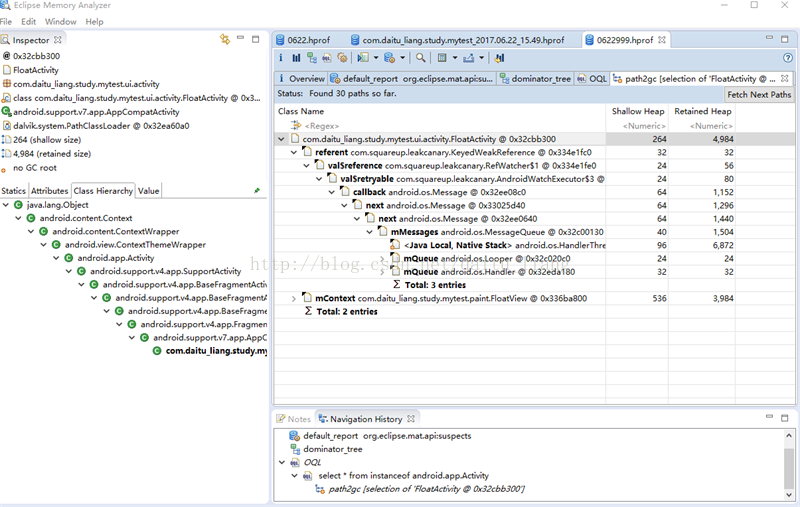The image size is (800, 507).
Task: Click the Fetch Next Paths button
Action: pyautogui.click(x=759, y=94)
